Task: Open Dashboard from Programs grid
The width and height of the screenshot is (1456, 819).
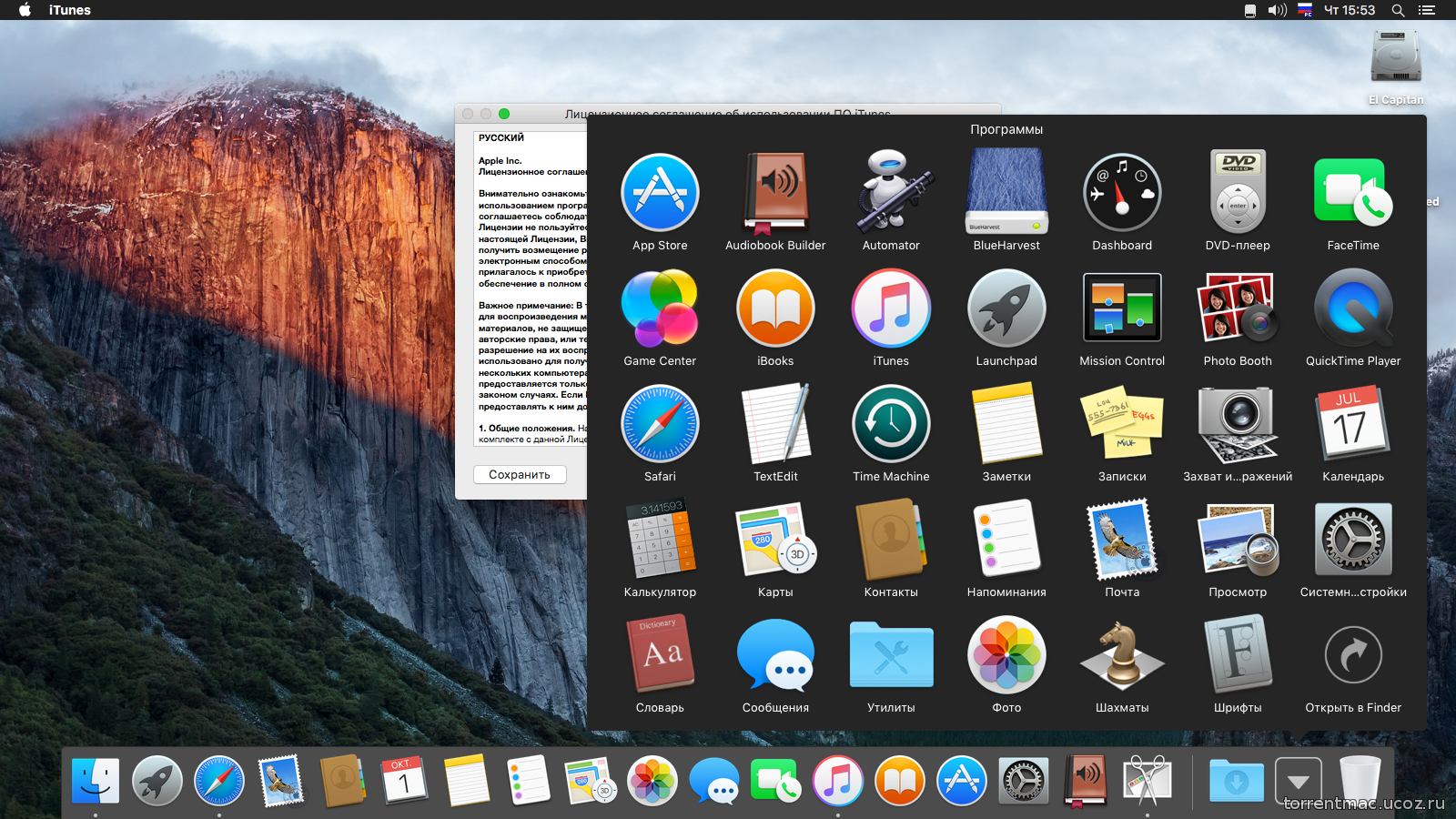Action: click(1122, 193)
